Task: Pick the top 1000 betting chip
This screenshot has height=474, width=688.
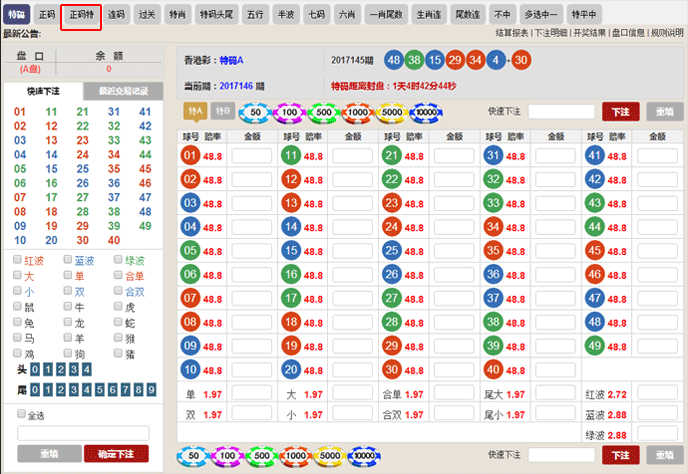Action: (358, 112)
